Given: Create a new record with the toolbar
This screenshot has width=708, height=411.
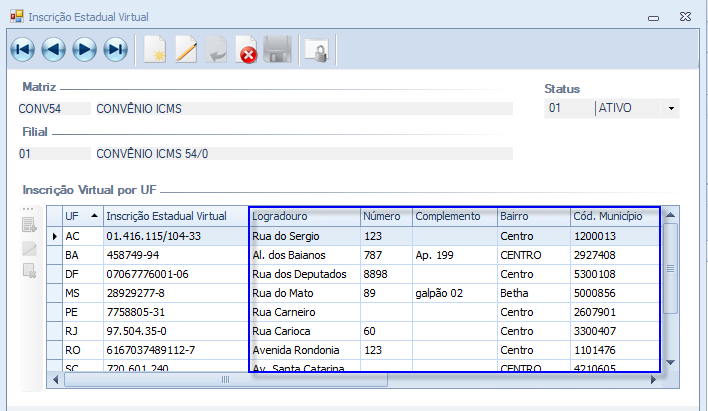Looking at the screenshot, I should [155, 50].
